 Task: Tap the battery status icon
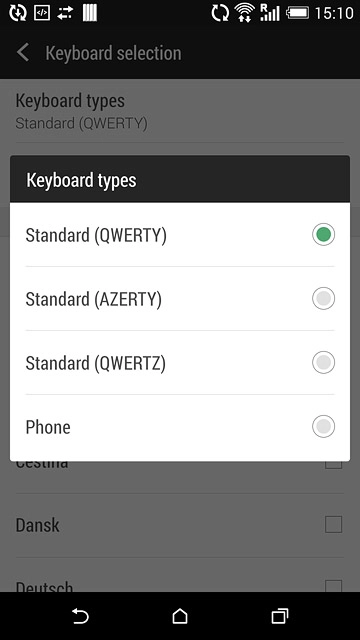(x=297, y=13)
